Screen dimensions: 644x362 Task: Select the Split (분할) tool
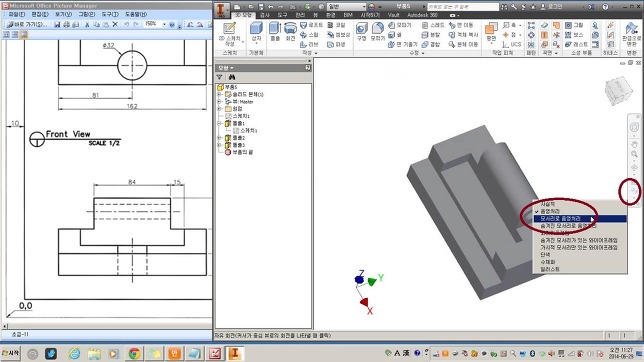[431, 35]
